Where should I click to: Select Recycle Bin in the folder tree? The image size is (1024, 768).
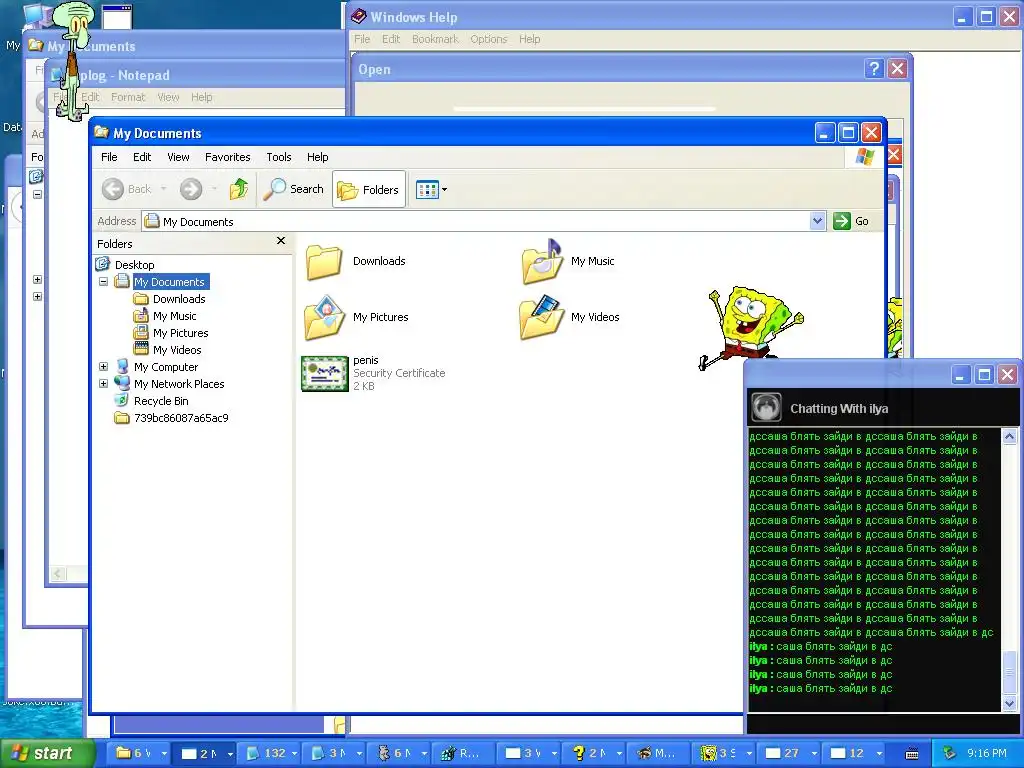coord(161,401)
